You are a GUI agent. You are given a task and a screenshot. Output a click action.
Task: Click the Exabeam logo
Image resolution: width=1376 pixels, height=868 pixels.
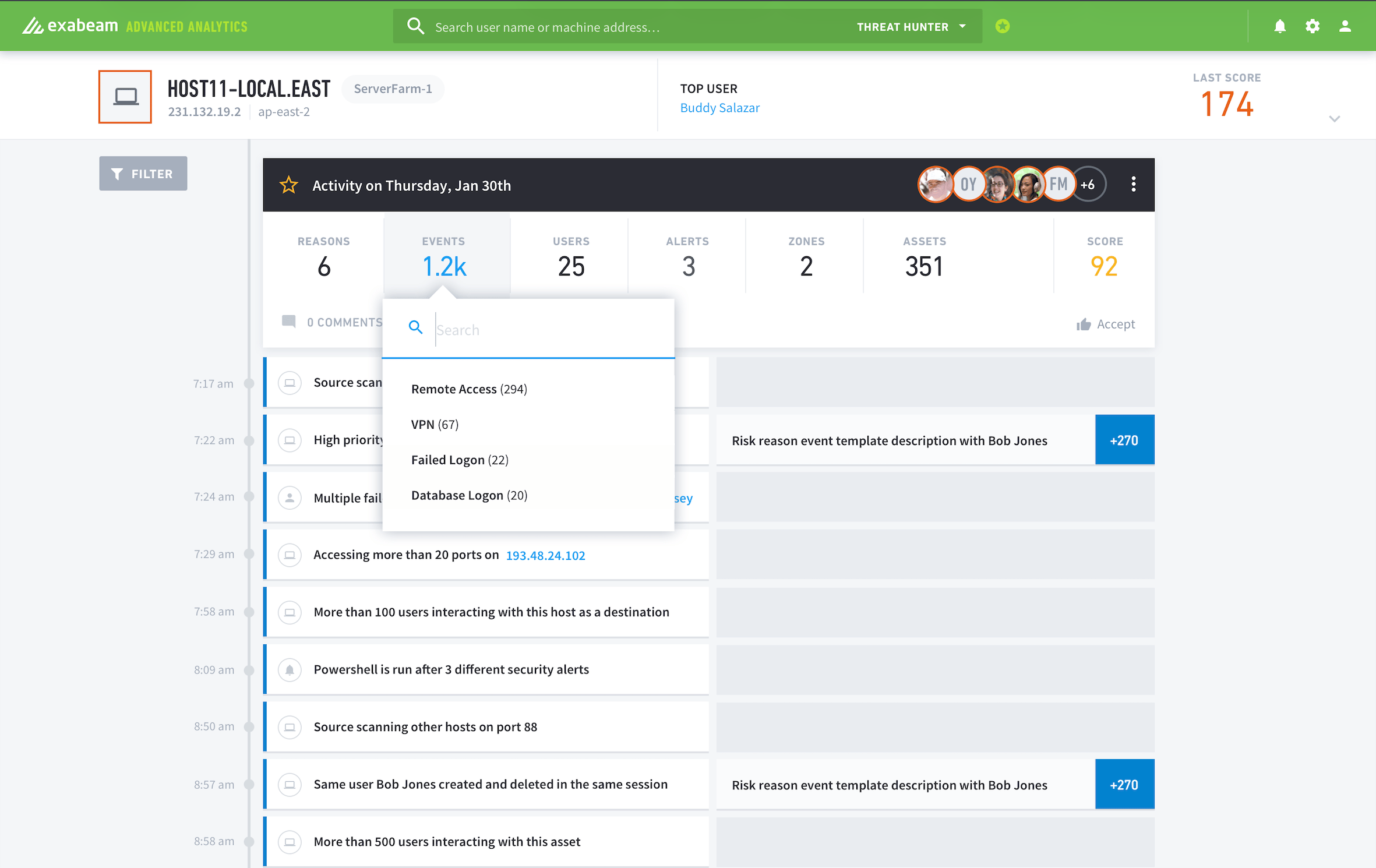[x=70, y=26]
